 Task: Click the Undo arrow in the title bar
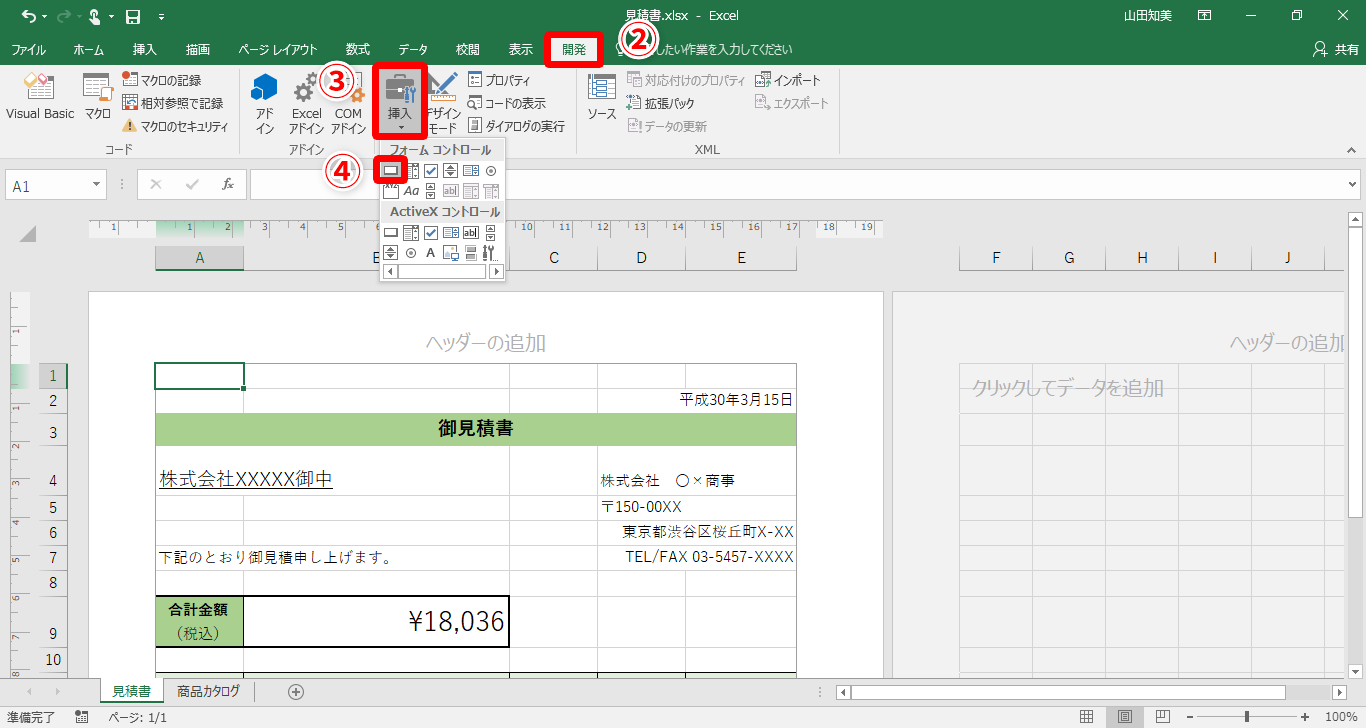pos(27,16)
